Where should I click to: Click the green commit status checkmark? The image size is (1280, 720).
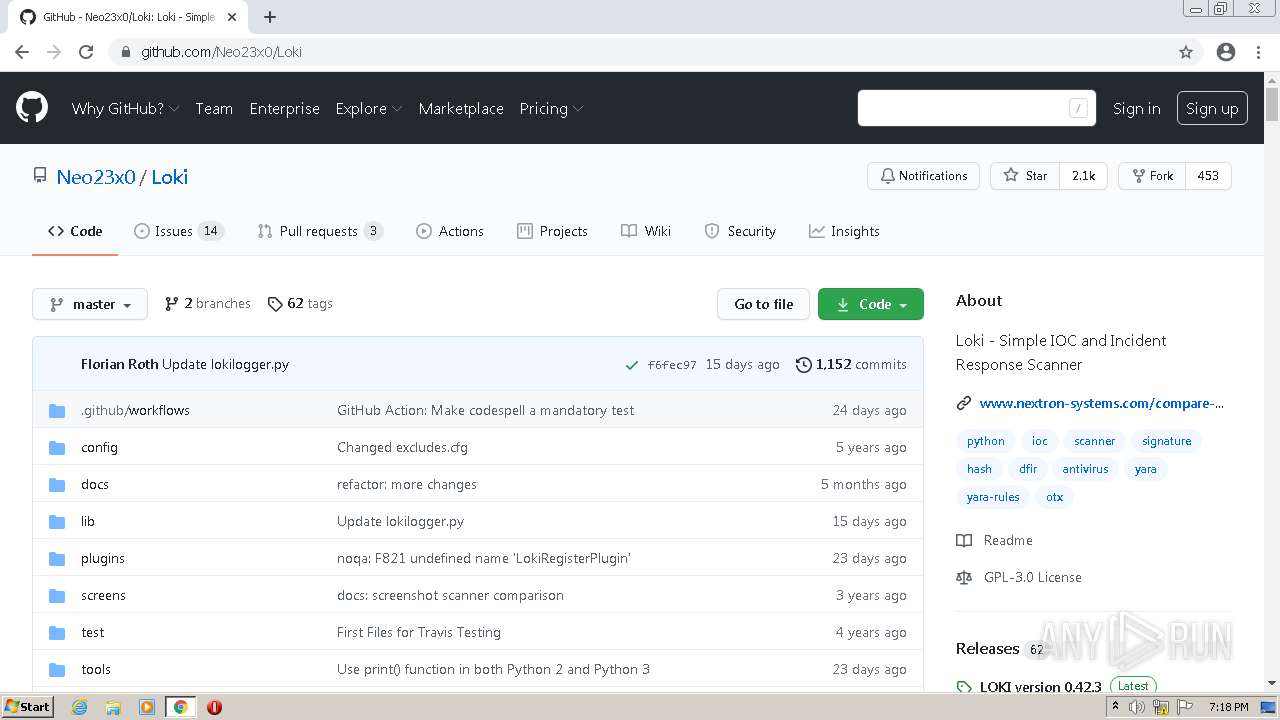[x=631, y=365]
